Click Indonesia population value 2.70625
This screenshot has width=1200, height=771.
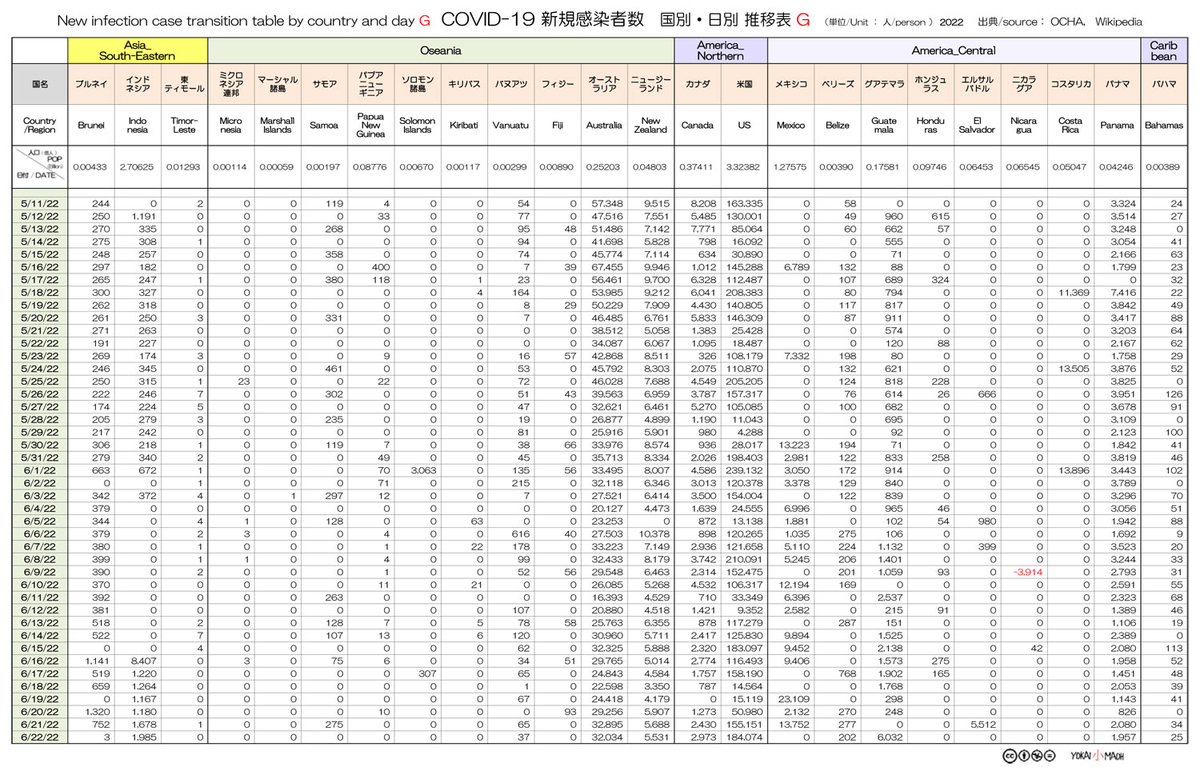pos(135,167)
